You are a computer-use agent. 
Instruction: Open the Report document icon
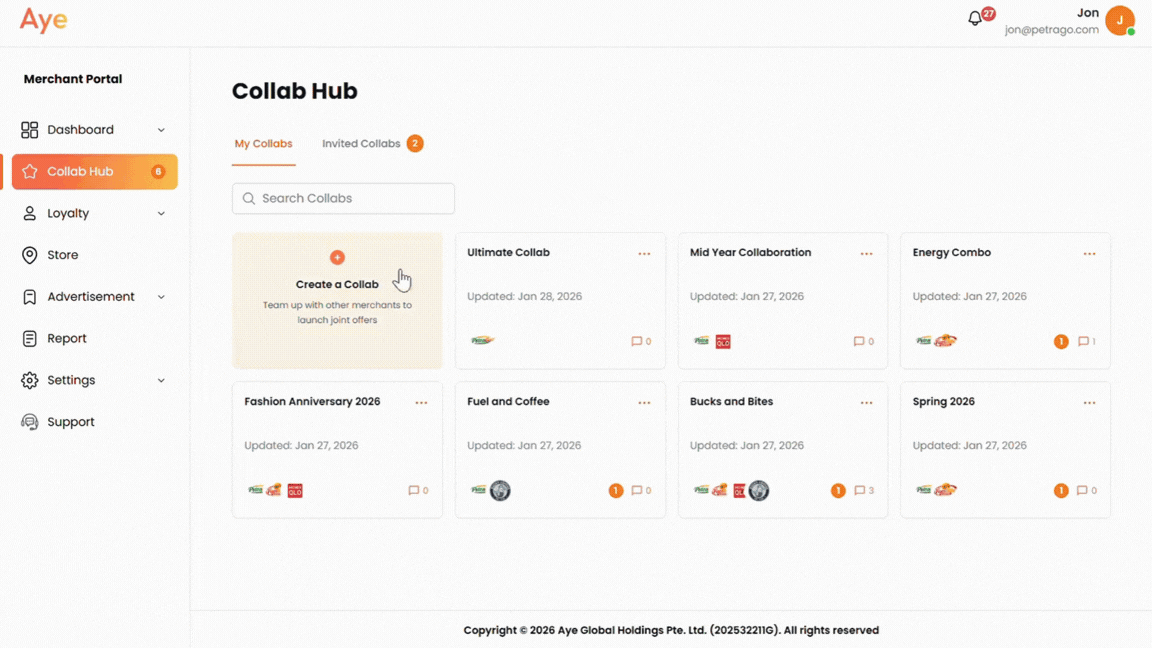click(28, 338)
